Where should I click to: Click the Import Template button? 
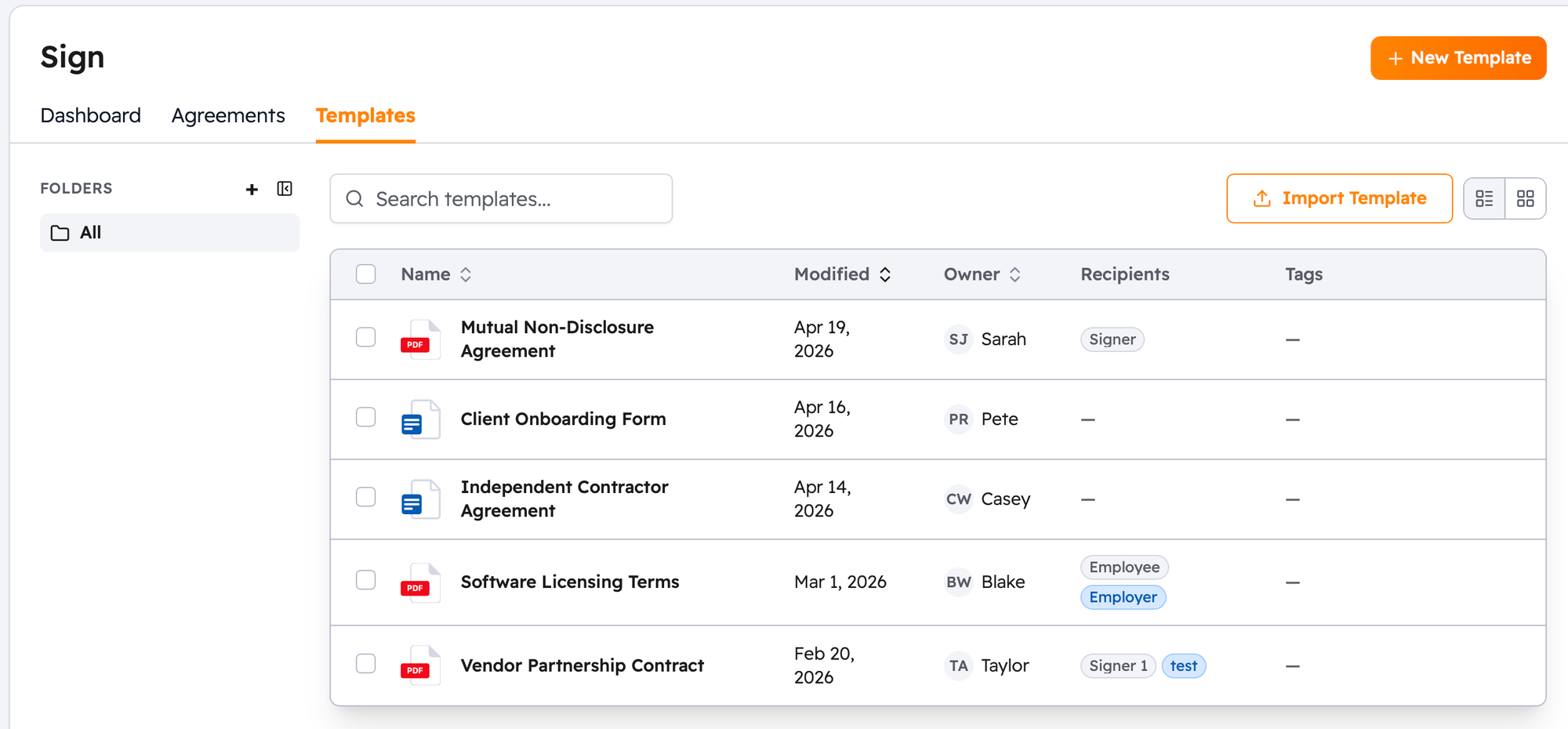(1339, 198)
